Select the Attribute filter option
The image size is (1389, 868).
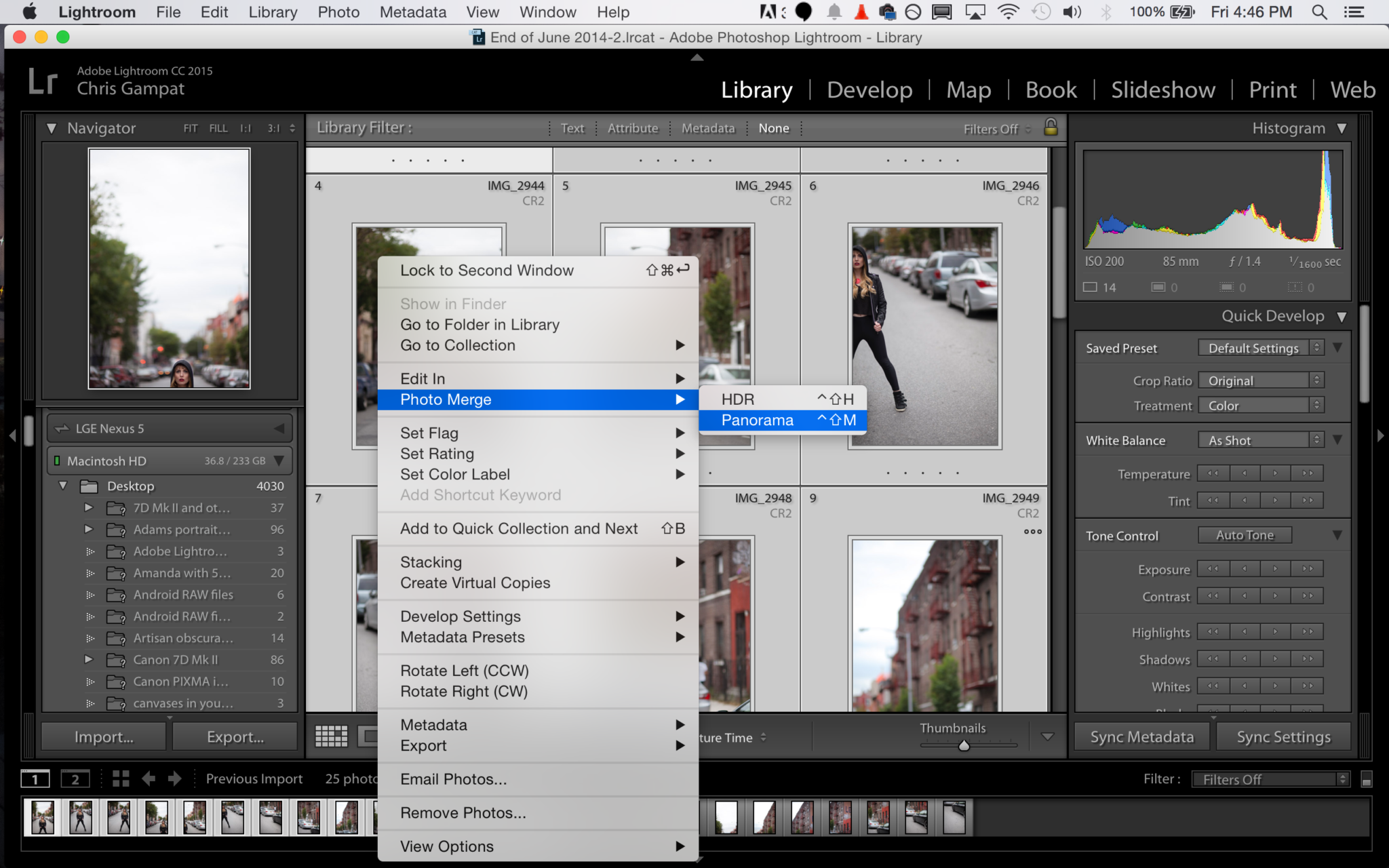click(x=632, y=128)
